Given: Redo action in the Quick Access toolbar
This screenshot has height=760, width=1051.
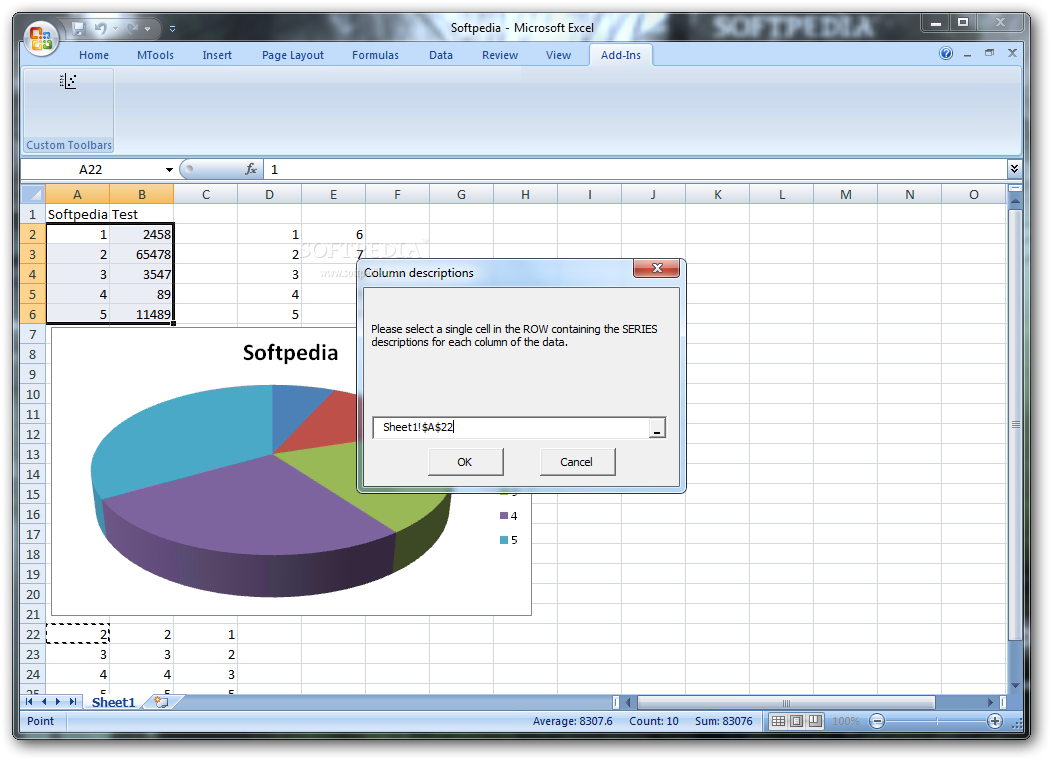Looking at the screenshot, I should [133, 28].
